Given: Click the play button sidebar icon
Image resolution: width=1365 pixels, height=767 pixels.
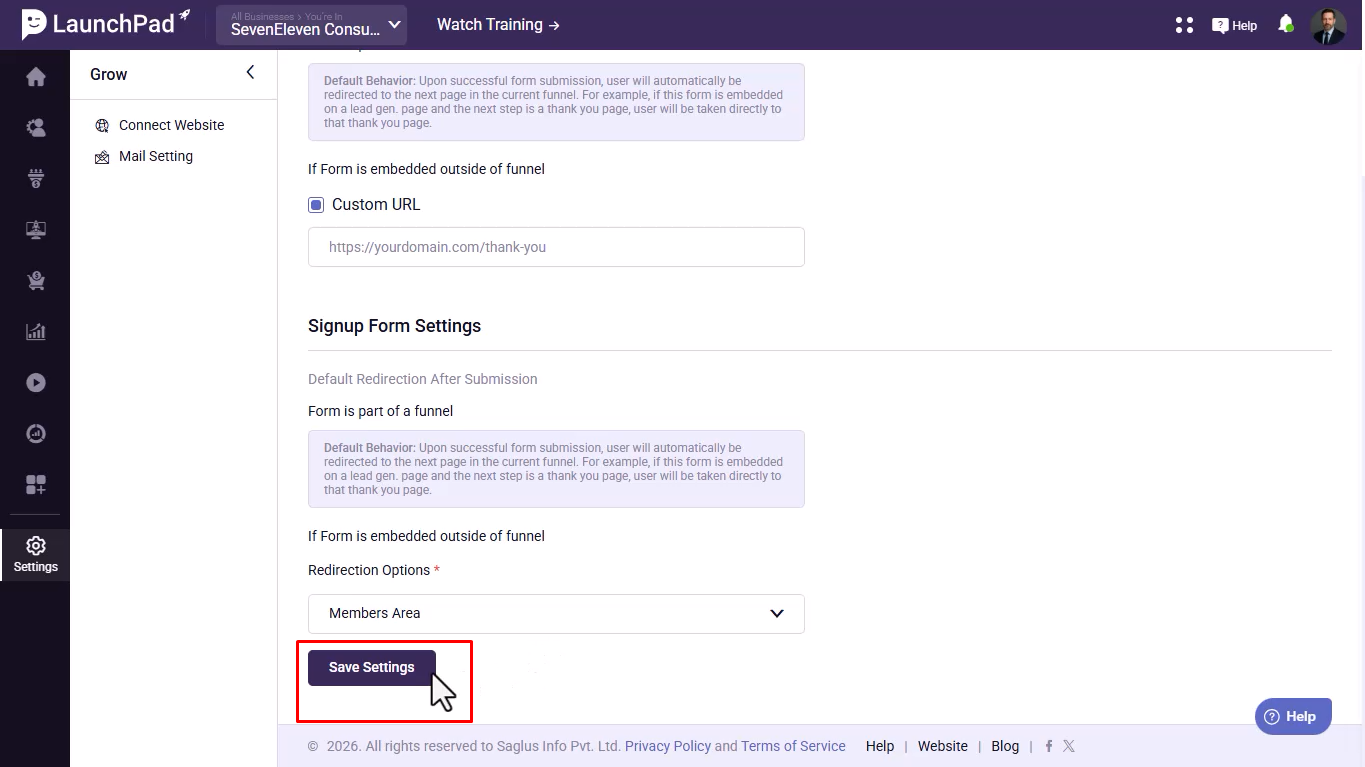Looking at the screenshot, I should click(x=36, y=383).
